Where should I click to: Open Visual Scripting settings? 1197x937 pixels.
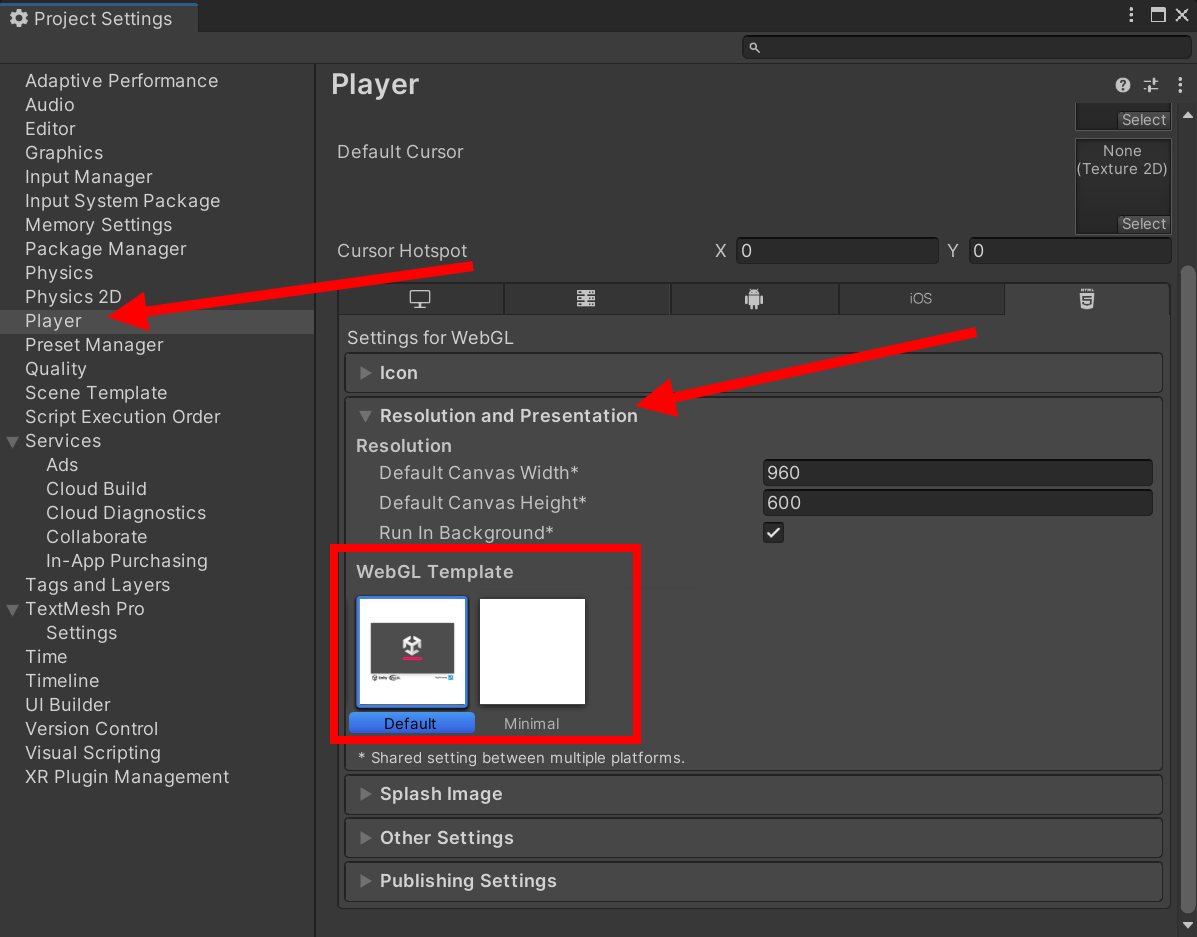pyautogui.click(x=92, y=753)
